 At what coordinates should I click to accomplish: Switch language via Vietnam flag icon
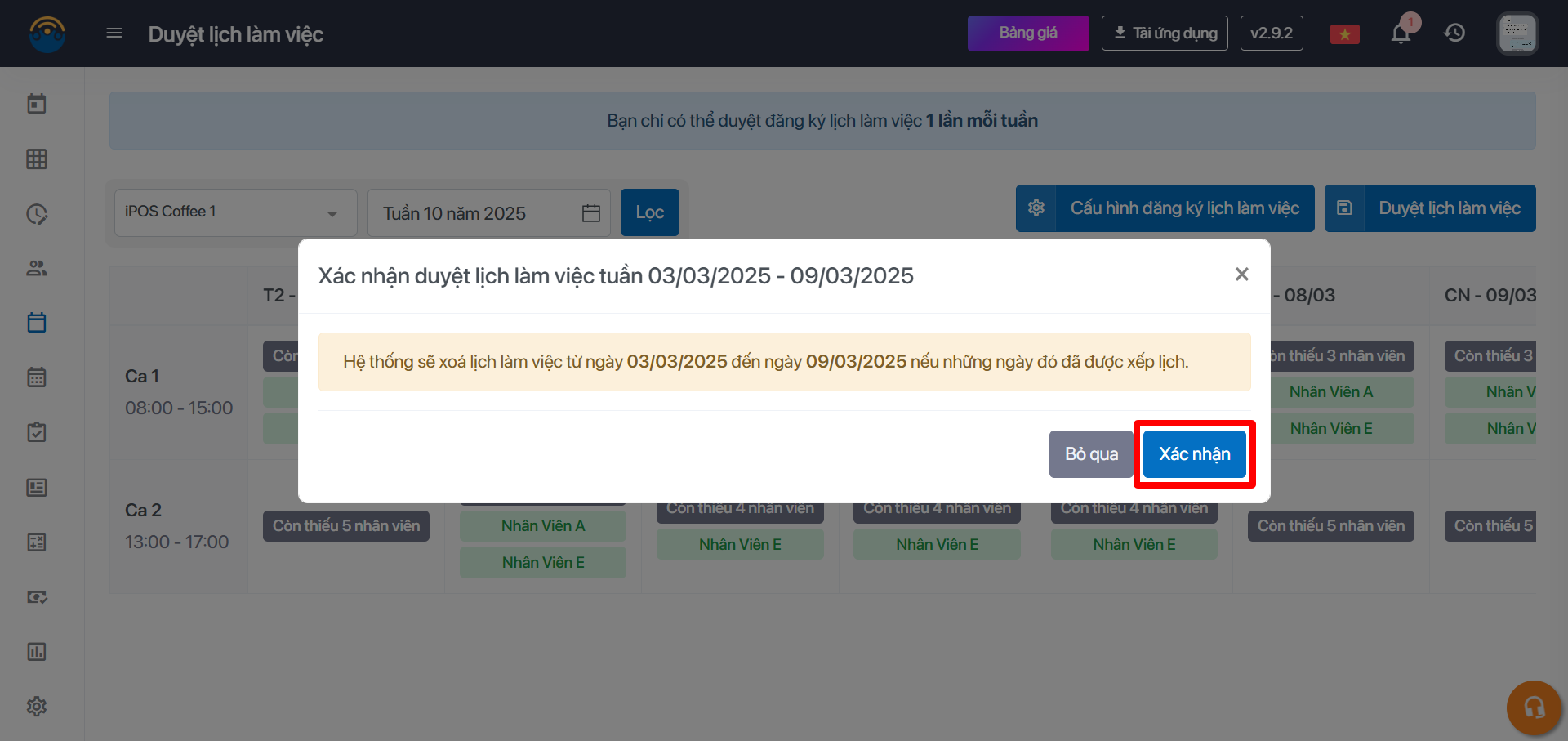pyautogui.click(x=1344, y=34)
